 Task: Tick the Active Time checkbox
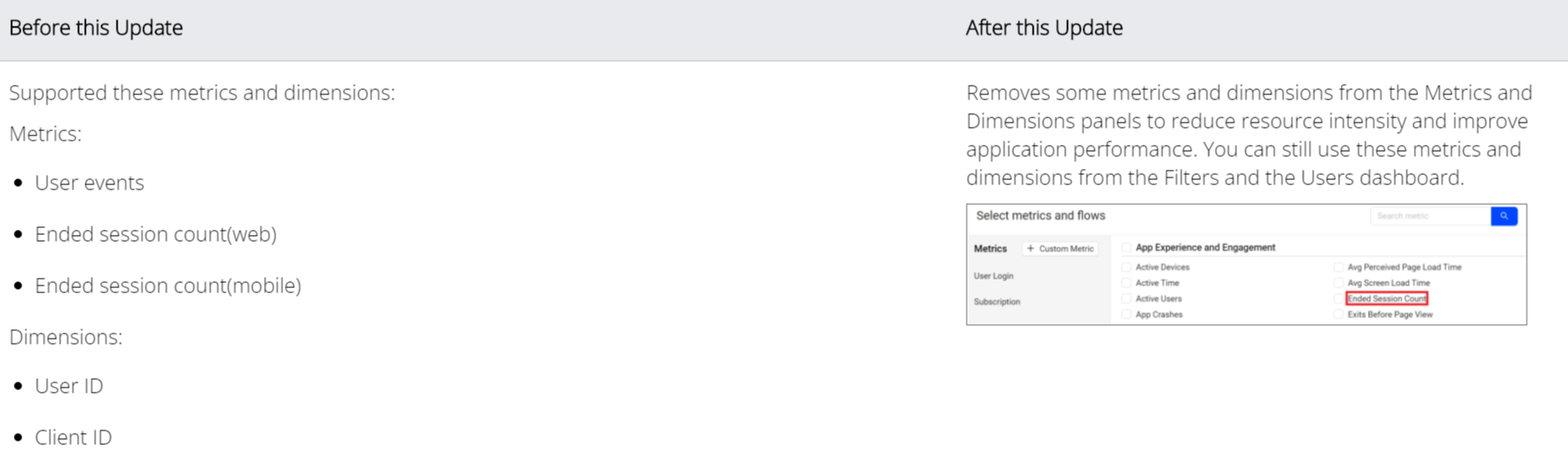1126,283
